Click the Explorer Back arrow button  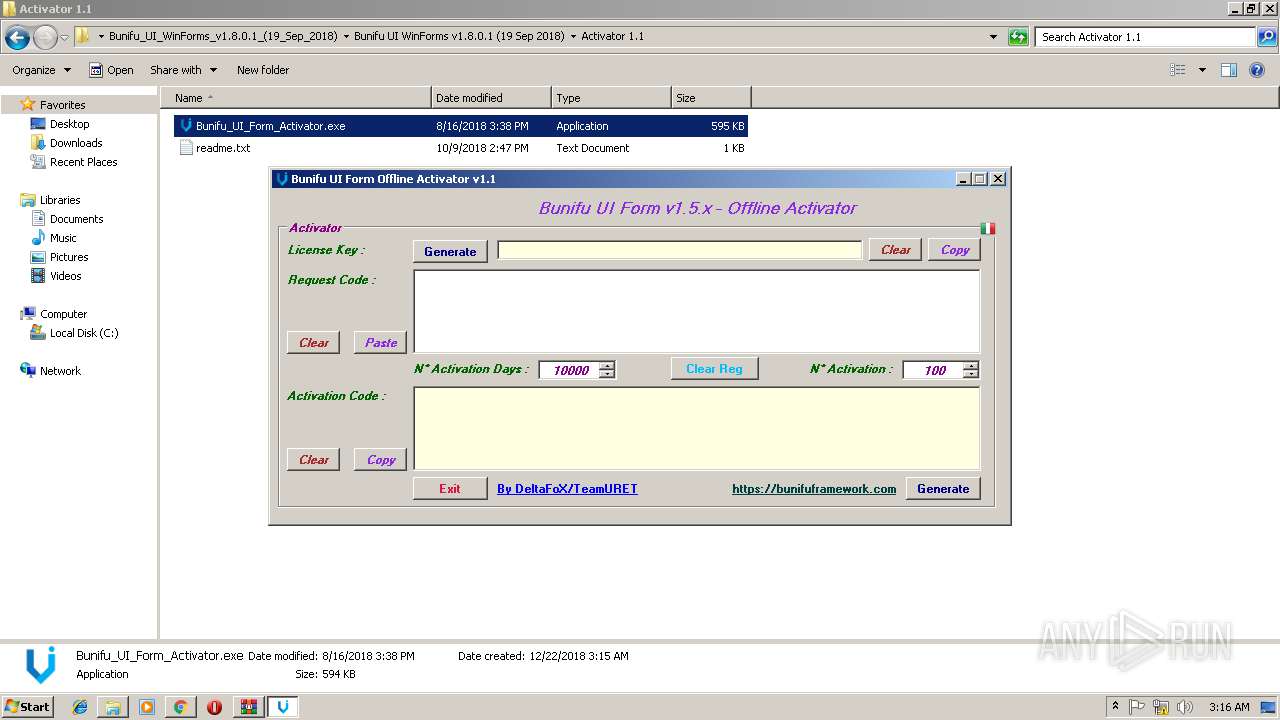pos(17,38)
